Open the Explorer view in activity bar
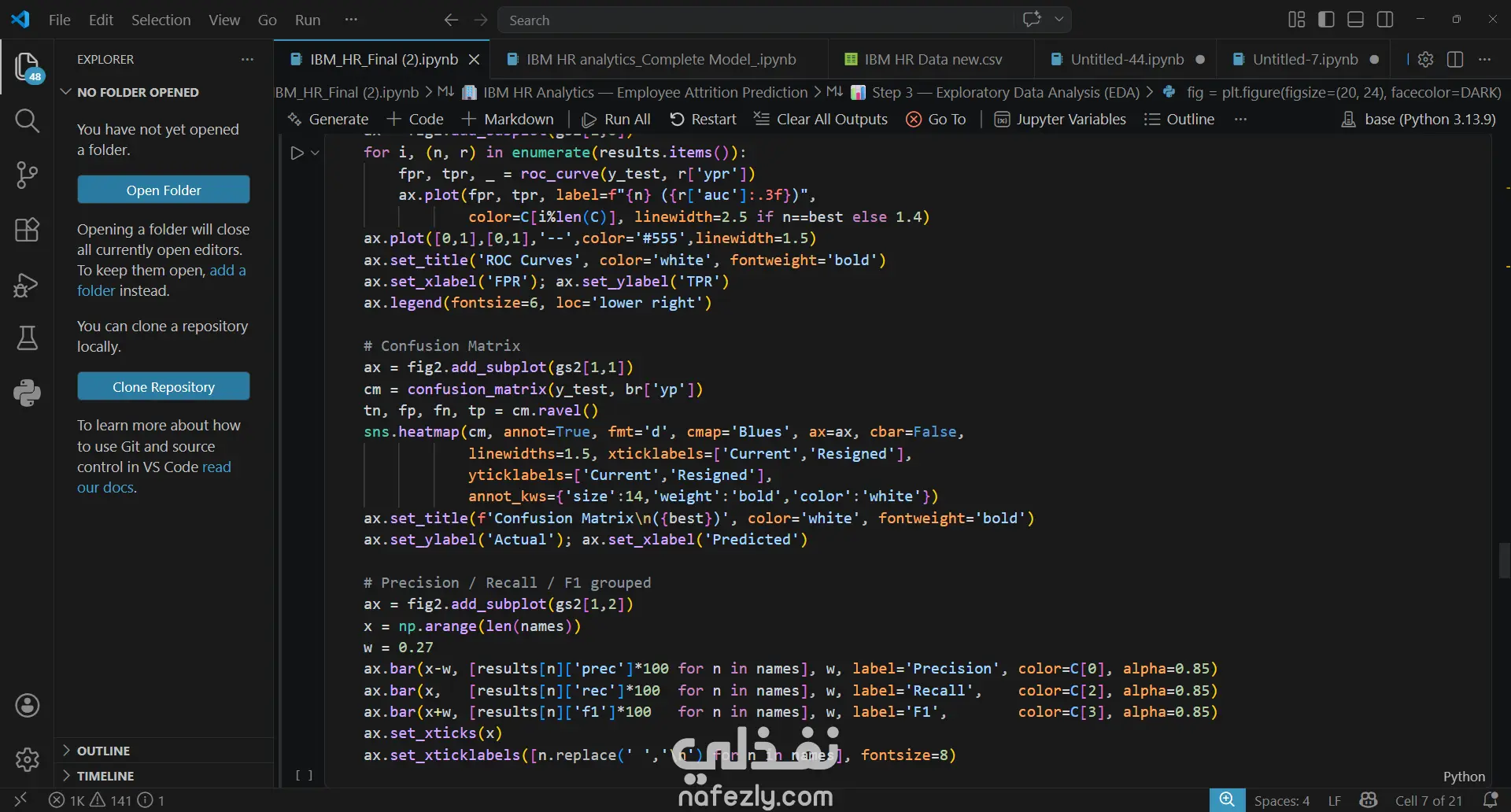 tap(28, 68)
